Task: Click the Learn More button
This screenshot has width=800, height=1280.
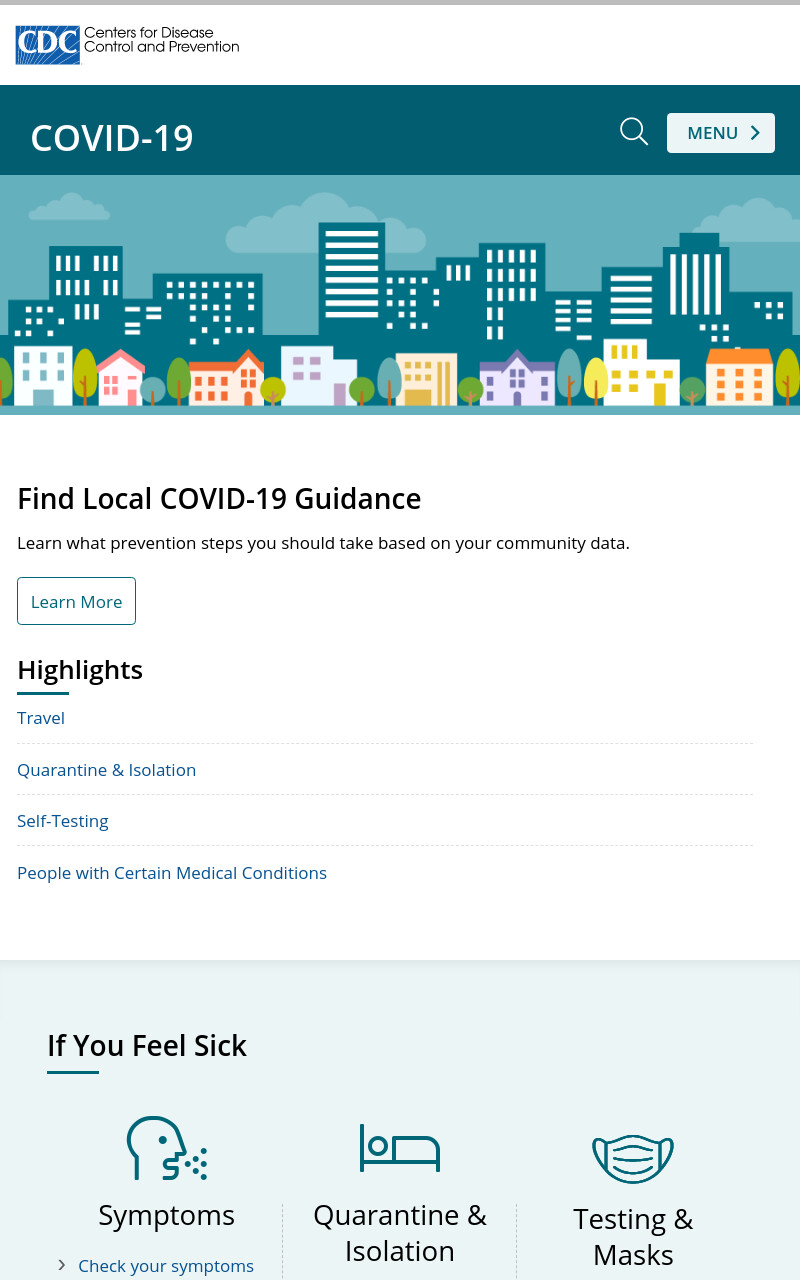Action: (x=76, y=601)
